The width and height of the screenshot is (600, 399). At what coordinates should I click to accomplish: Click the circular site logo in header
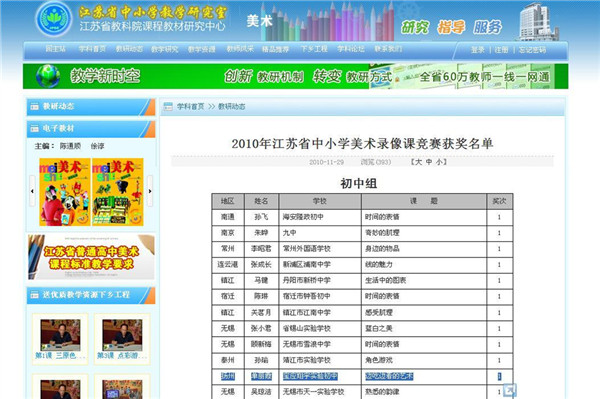pyautogui.click(x=54, y=19)
